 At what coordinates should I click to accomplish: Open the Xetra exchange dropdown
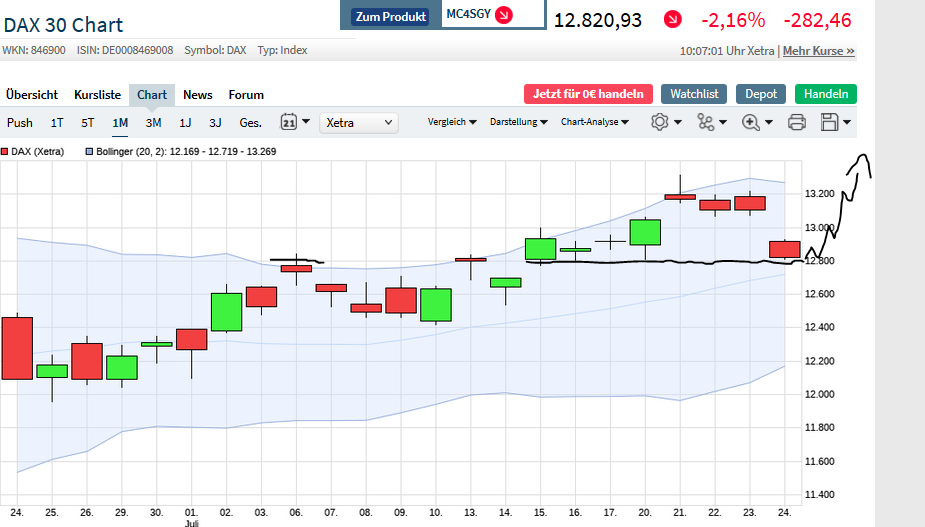[359, 123]
